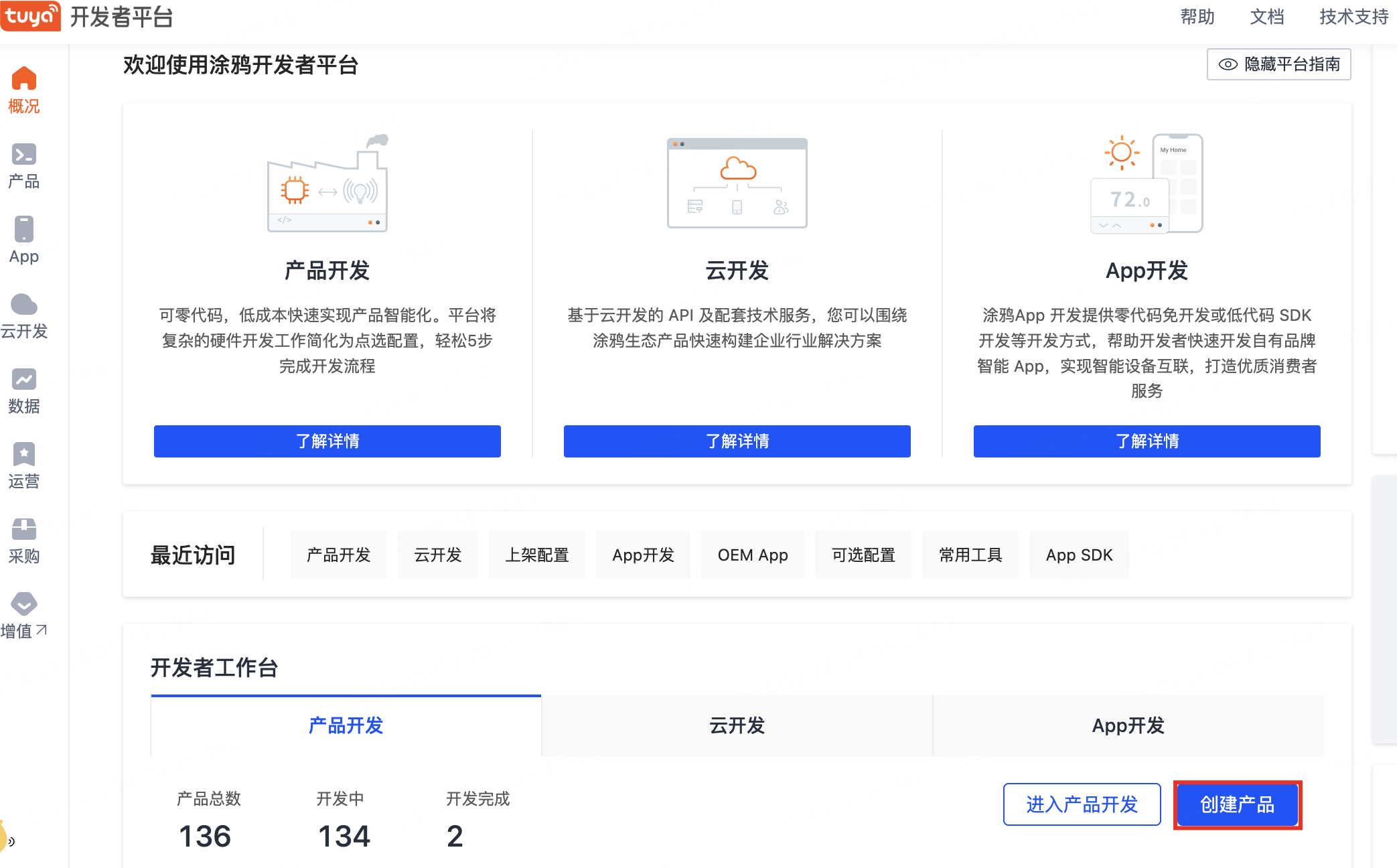Click 创建产品 button

[x=1238, y=804]
